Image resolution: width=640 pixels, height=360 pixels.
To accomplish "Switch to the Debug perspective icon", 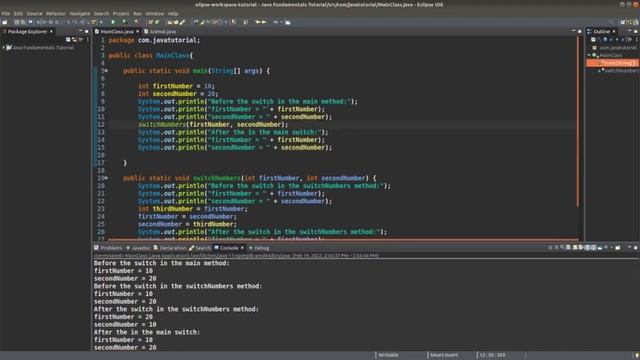I will pos(635,22).
